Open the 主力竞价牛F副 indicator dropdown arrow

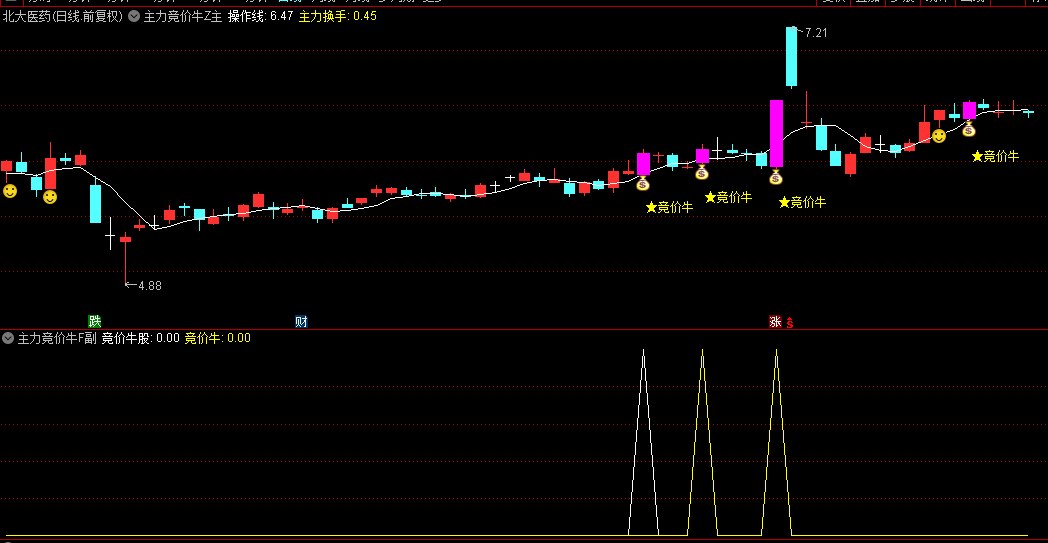(x=9, y=338)
